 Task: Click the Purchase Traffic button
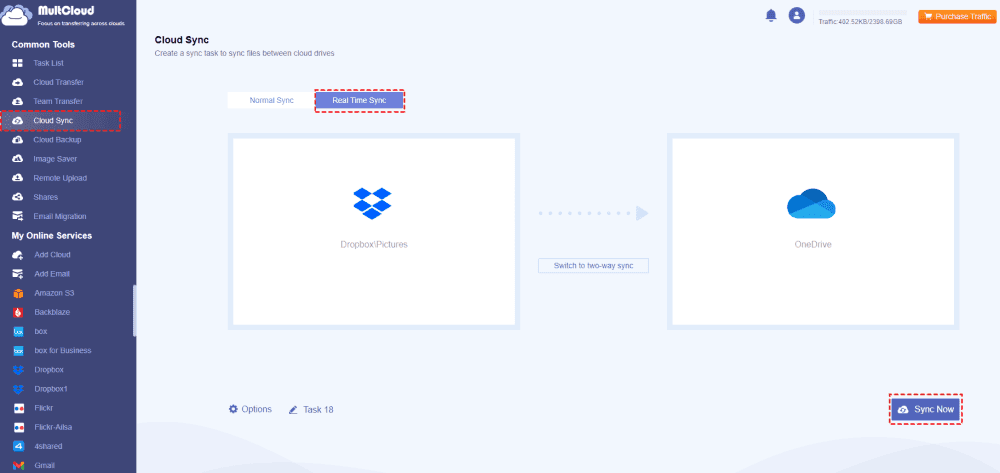coord(957,17)
